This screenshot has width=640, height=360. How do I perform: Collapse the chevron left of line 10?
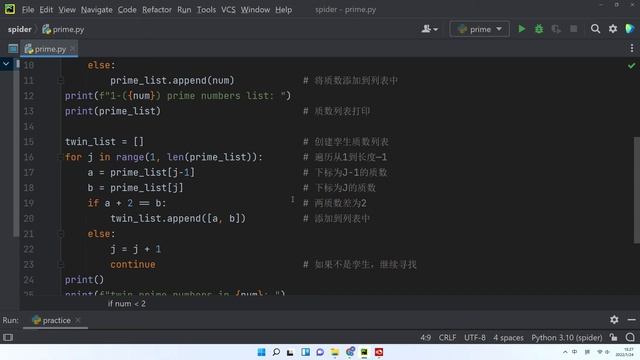tap(6, 64)
